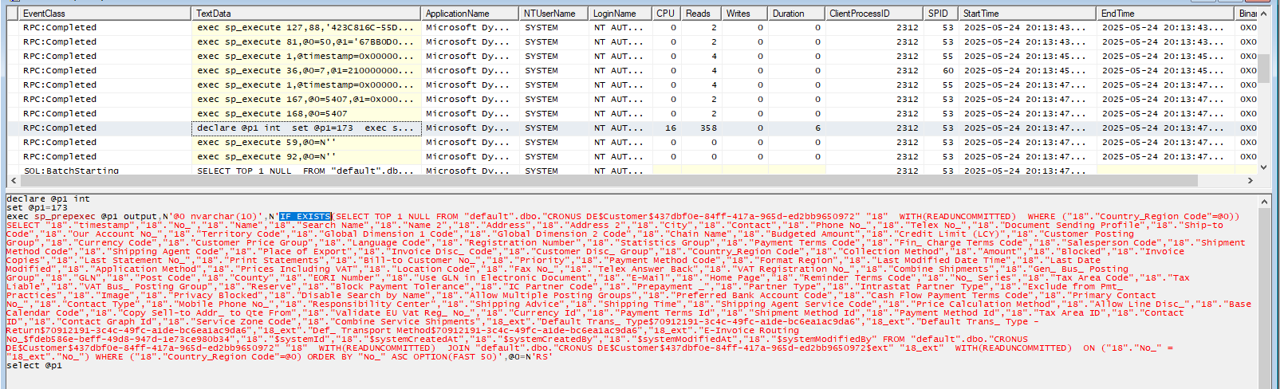Click the 'SELECT TOP 1 NULL FROM' batch cell
1280x389 pixels.
point(306,171)
